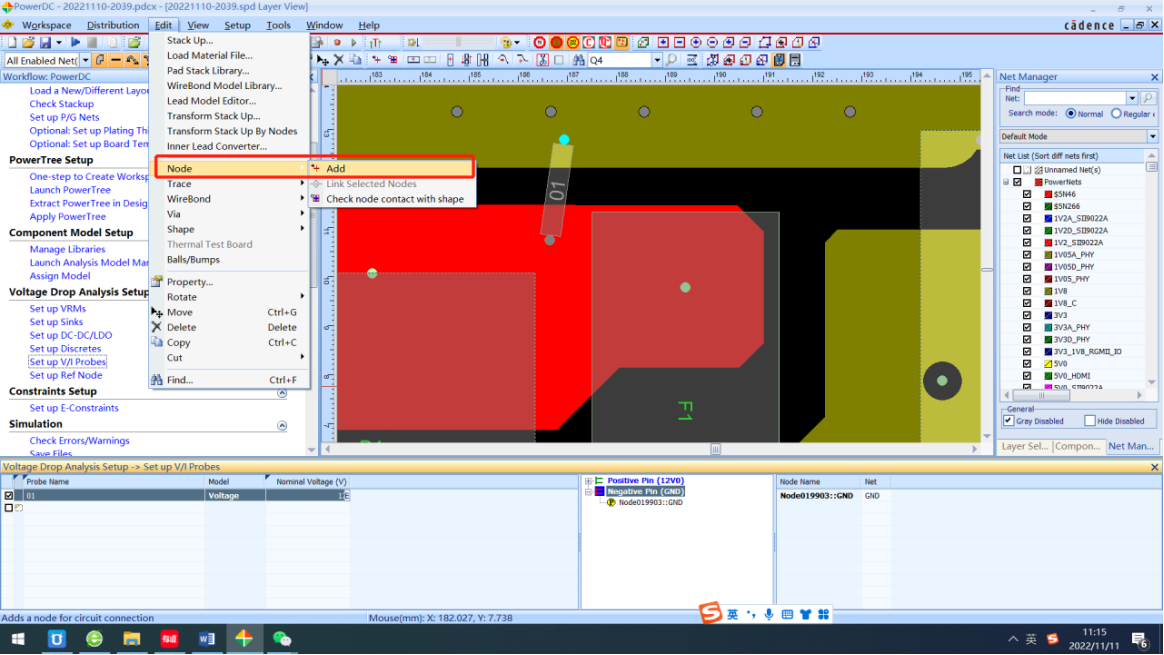
Task: Collapse the PowerNets tree node
Action: point(1007,182)
